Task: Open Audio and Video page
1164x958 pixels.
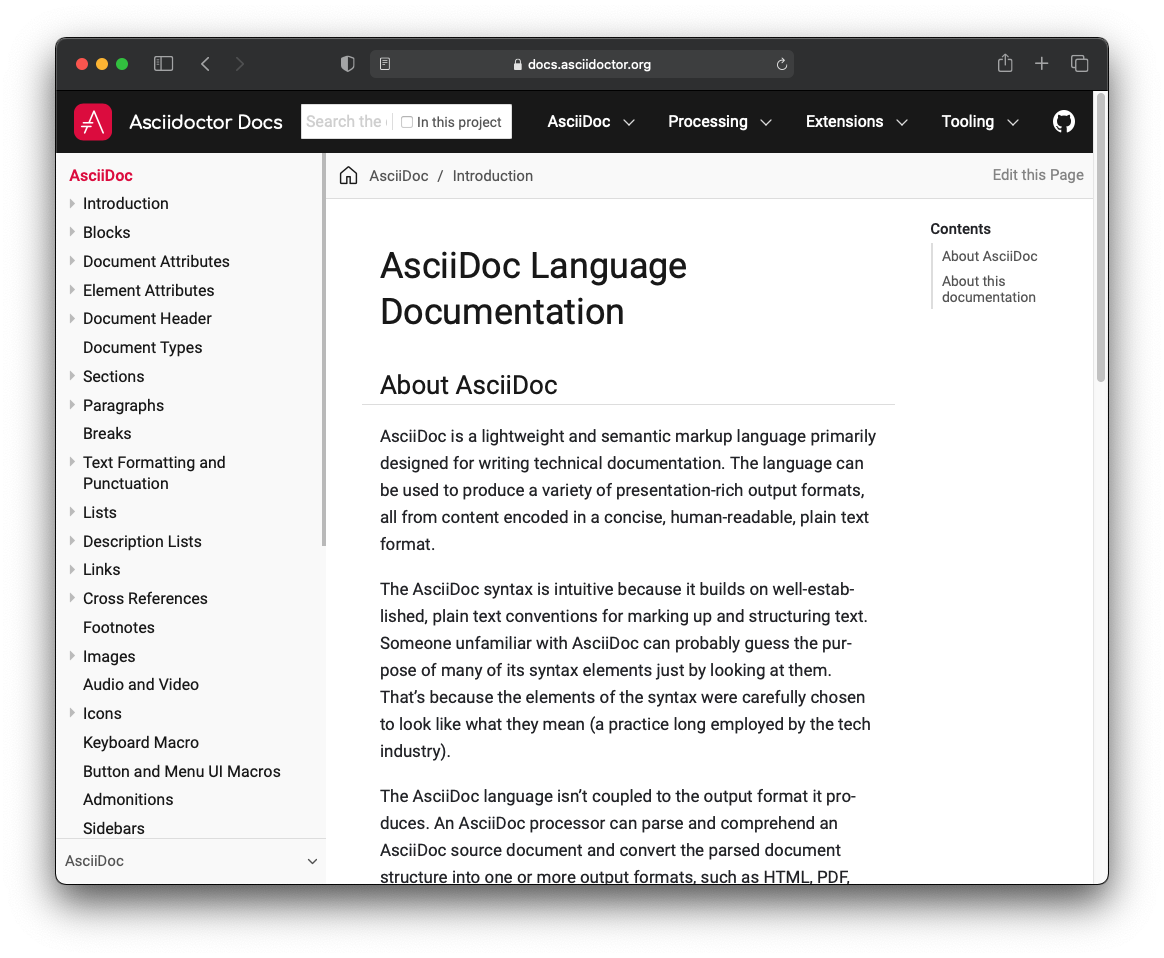Action: click(x=141, y=684)
